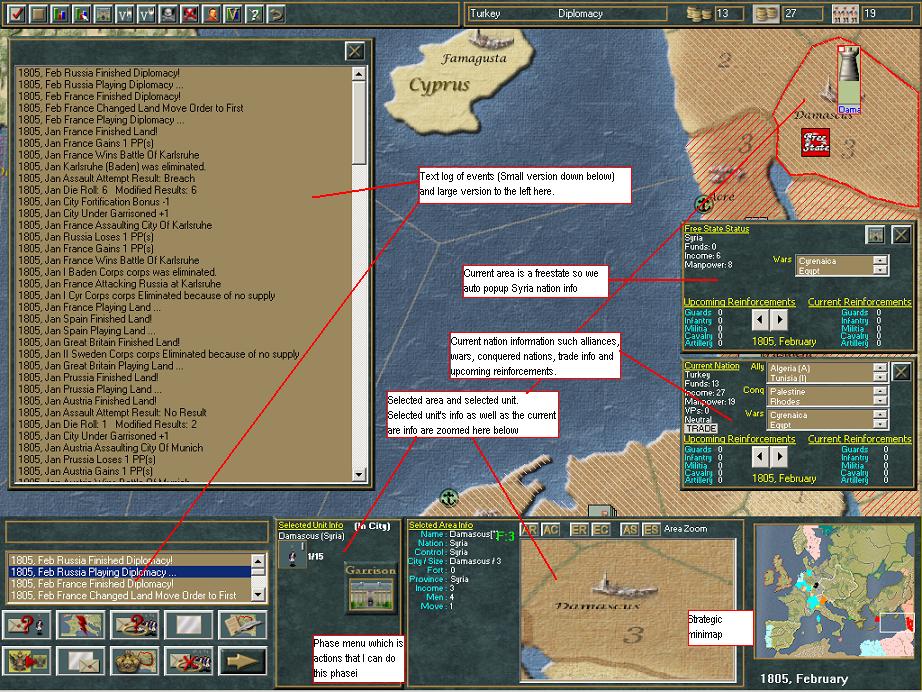Click the anchor port icon near Acre
Viewport: 922px width, 692px height.
pyautogui.click(x=703, y=205)
